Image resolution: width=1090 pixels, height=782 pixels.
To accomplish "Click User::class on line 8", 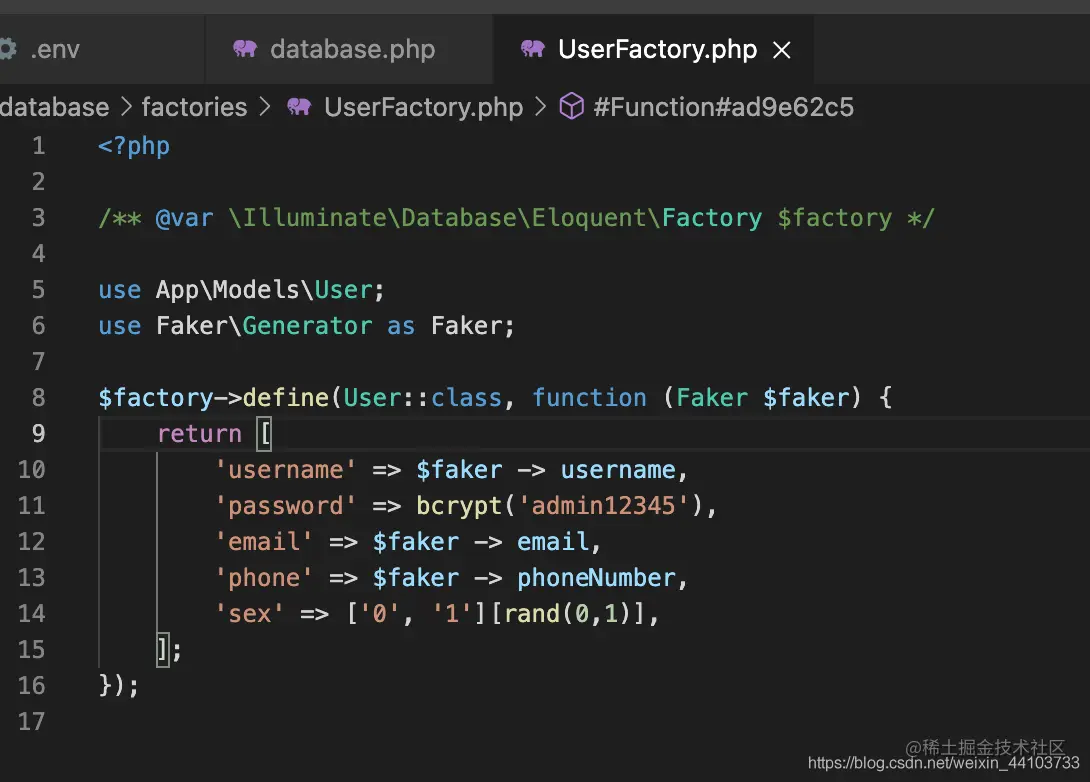I will (x=423, y=398).
